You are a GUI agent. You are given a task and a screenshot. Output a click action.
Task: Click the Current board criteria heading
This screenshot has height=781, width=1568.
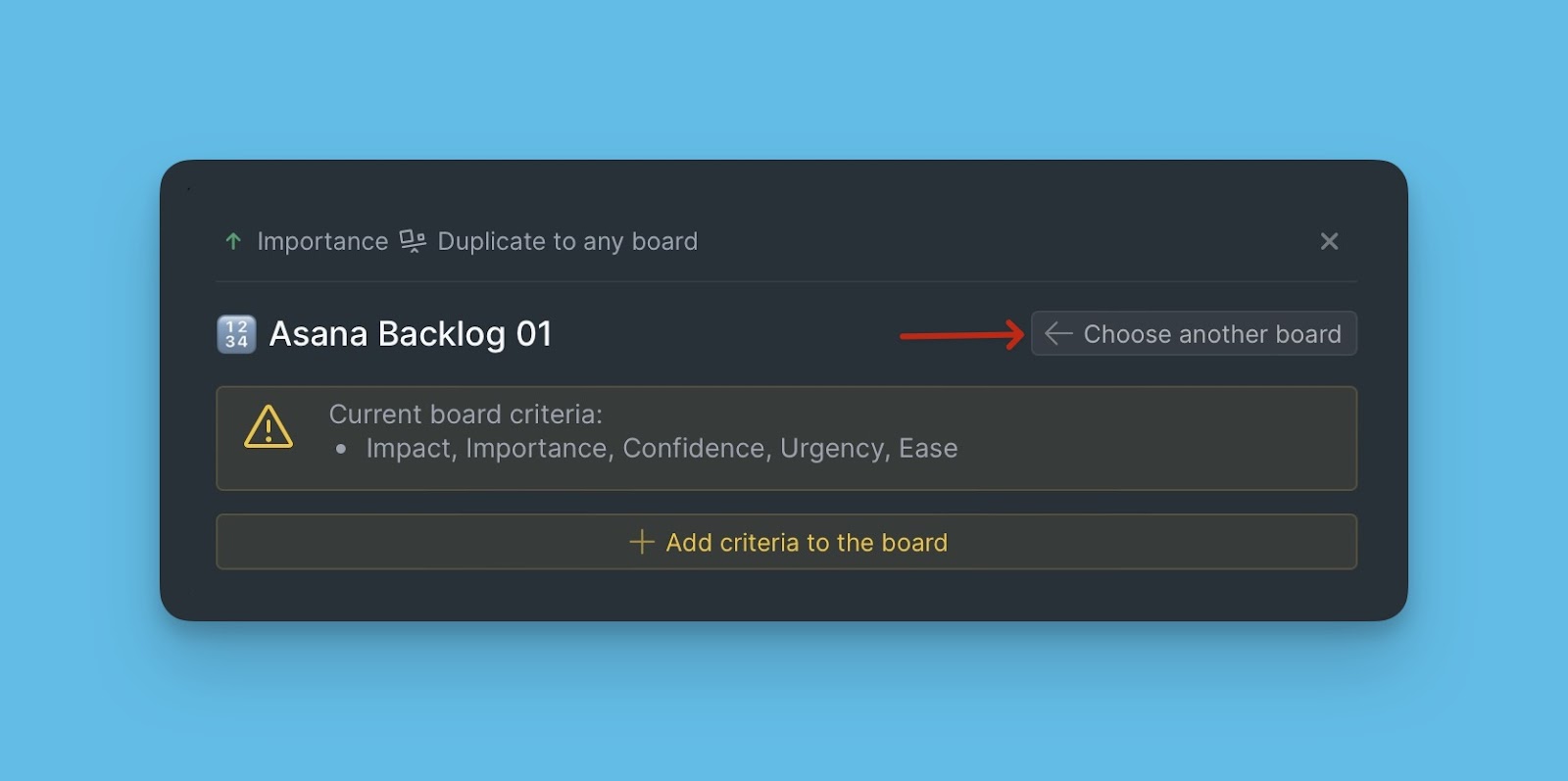tap(465, 414)
